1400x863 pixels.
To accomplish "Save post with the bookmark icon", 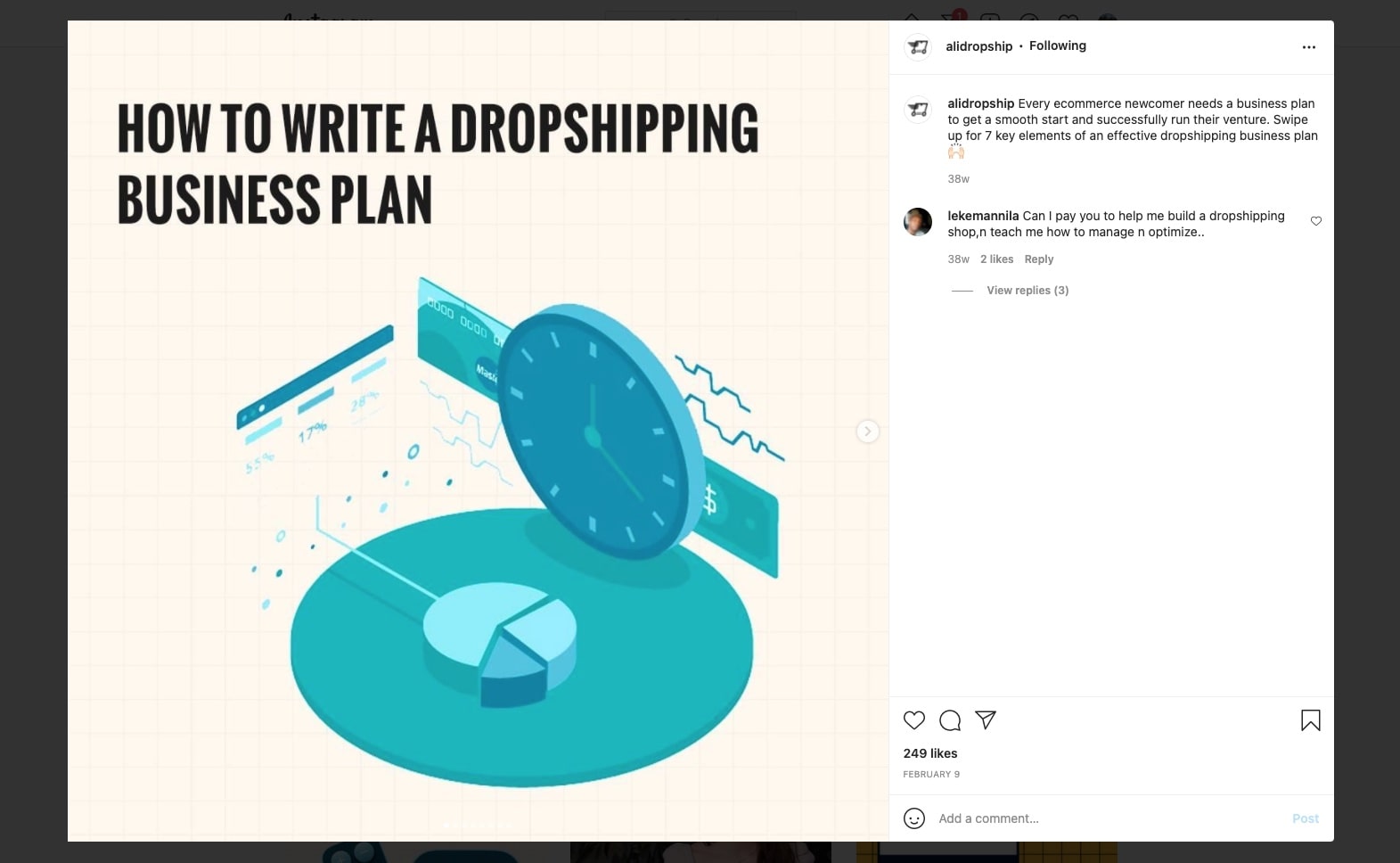I will pyautogui.click(x=1311, y=720).
